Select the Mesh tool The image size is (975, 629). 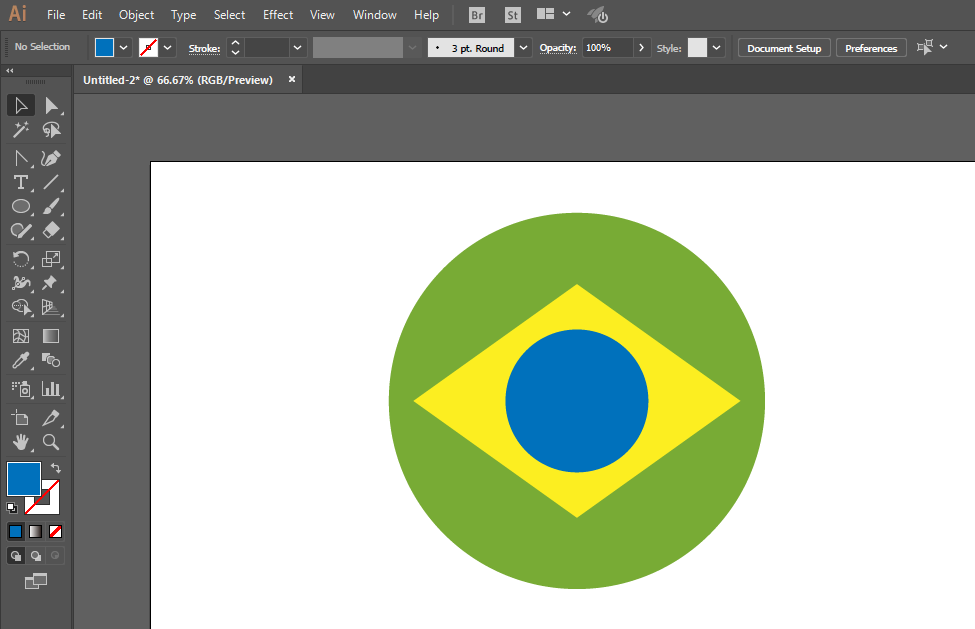pyautogui.click(x=21, y=336)
